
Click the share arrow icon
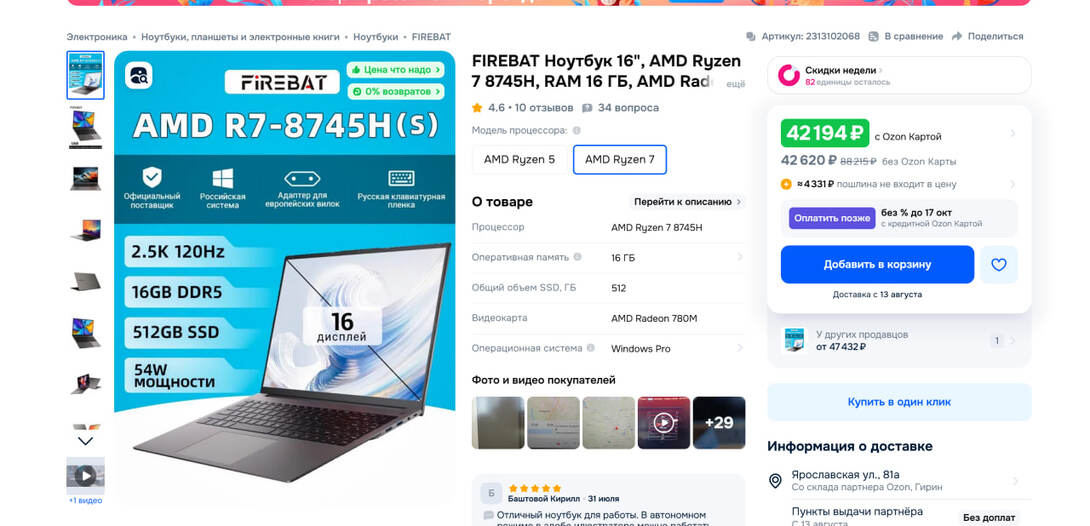957,36
